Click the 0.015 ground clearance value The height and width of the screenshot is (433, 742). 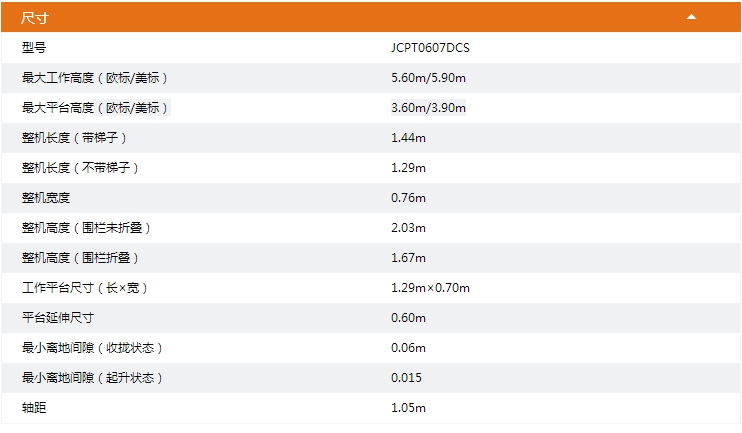click(x=406, y=378)
